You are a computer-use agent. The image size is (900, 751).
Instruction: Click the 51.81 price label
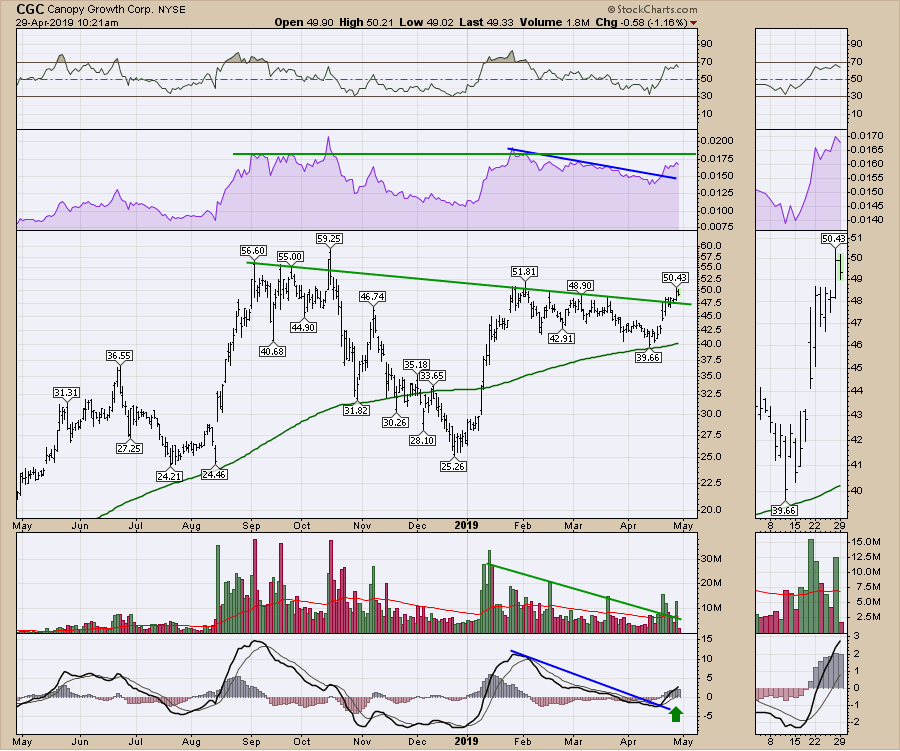524,271
